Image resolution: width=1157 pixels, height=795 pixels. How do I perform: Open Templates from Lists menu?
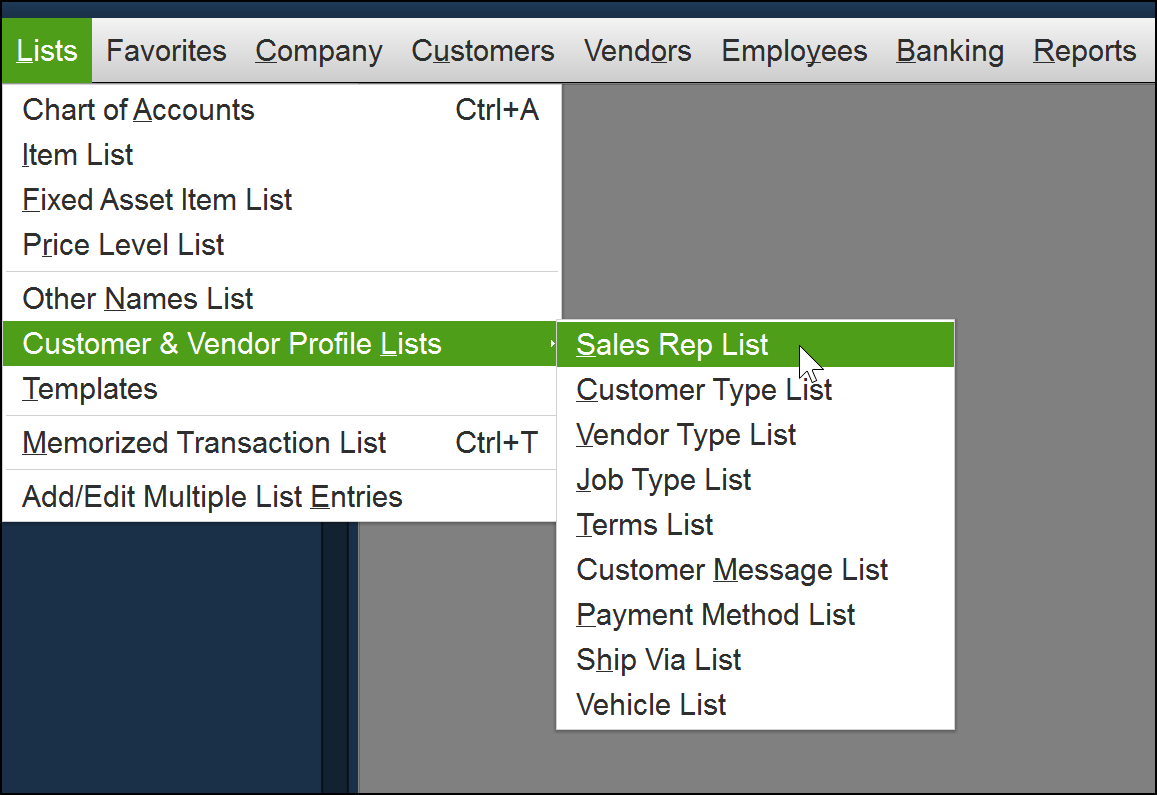point(280,389)
